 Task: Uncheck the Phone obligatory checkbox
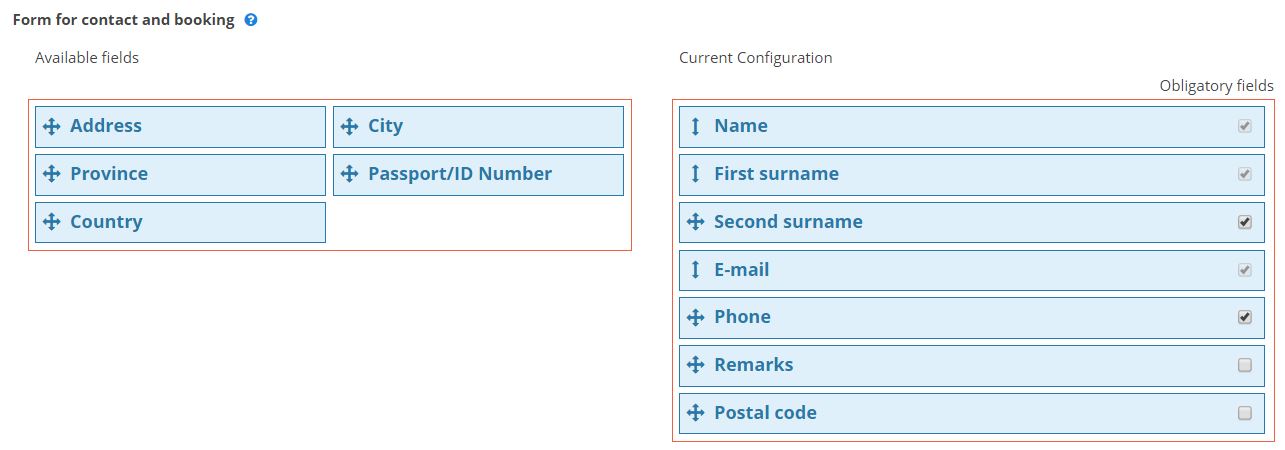point(1245,317)
